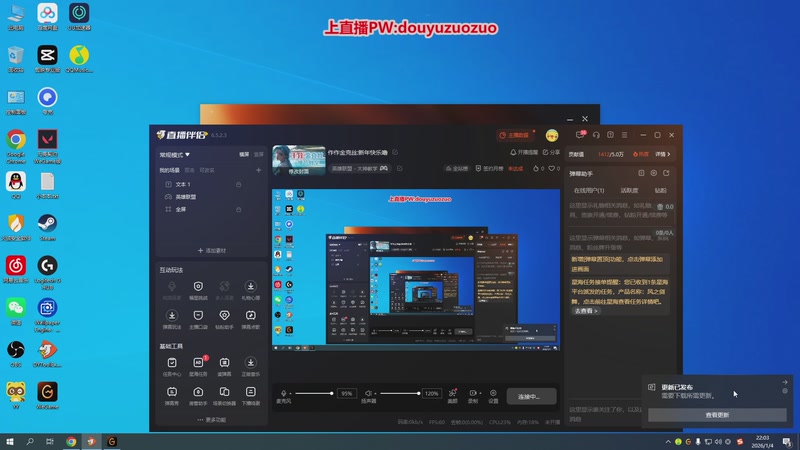The image size is (800, 450).
Task: Click the streamer avatar in title bar
Action: (x=552, y=135)
